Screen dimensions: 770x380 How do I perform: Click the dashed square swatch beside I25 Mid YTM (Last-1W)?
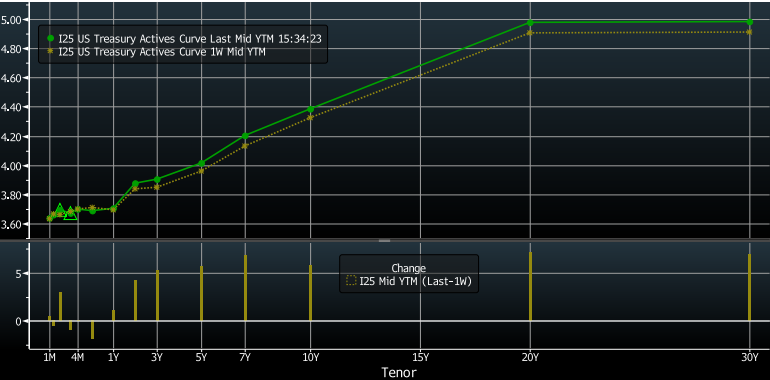point(351,281)
